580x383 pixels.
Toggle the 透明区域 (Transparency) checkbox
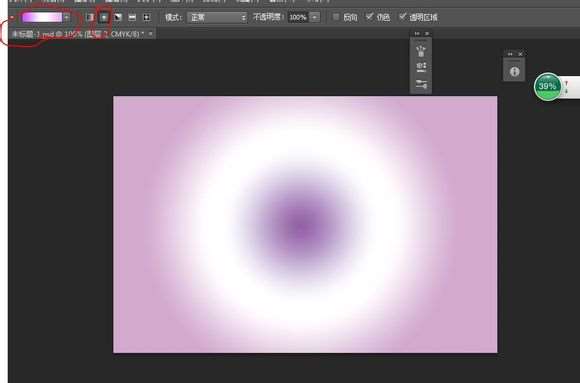[402, 17]
